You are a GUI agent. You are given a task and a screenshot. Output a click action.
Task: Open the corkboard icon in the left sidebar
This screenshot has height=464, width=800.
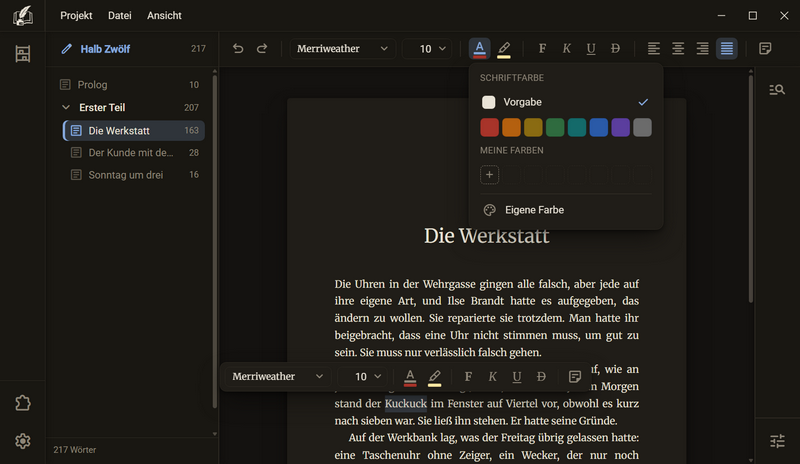(22, 54)
